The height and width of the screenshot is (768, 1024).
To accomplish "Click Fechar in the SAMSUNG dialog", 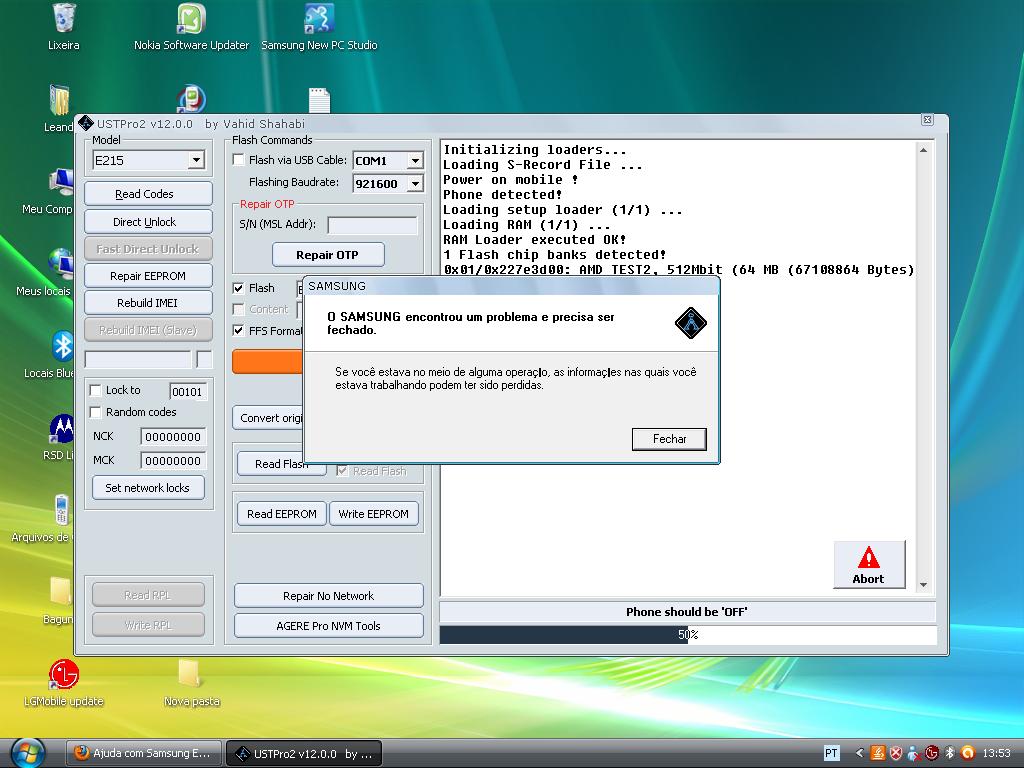I will [669, 439].
